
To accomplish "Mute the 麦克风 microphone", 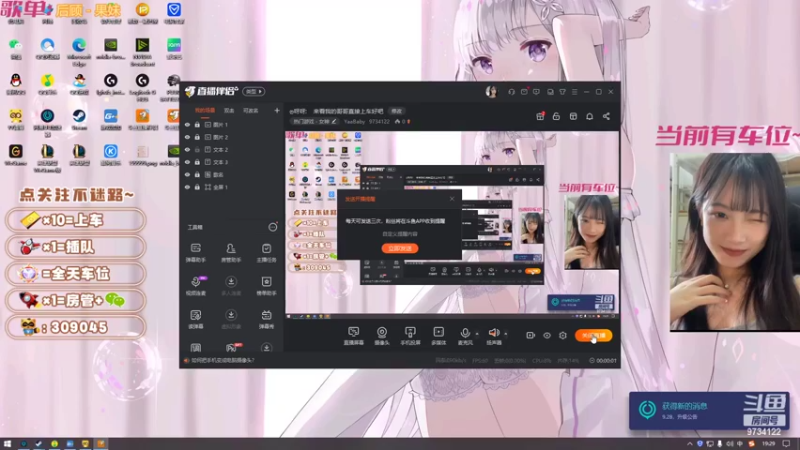I will point(465,336).
